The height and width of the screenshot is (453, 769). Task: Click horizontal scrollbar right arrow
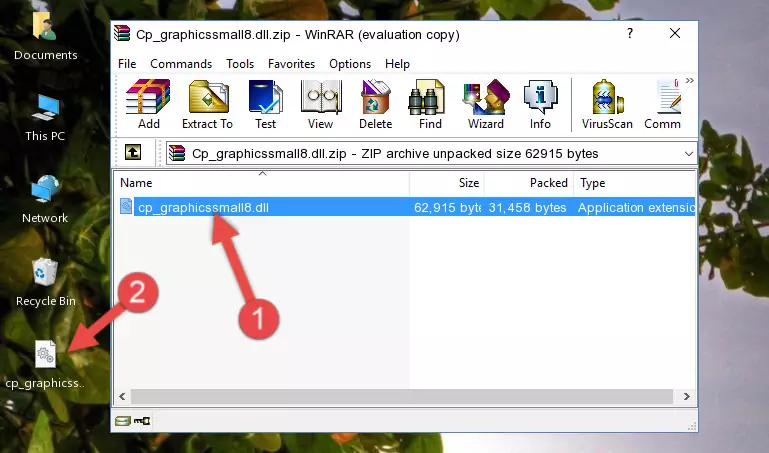pyautogui.click(x=687, y=396)
